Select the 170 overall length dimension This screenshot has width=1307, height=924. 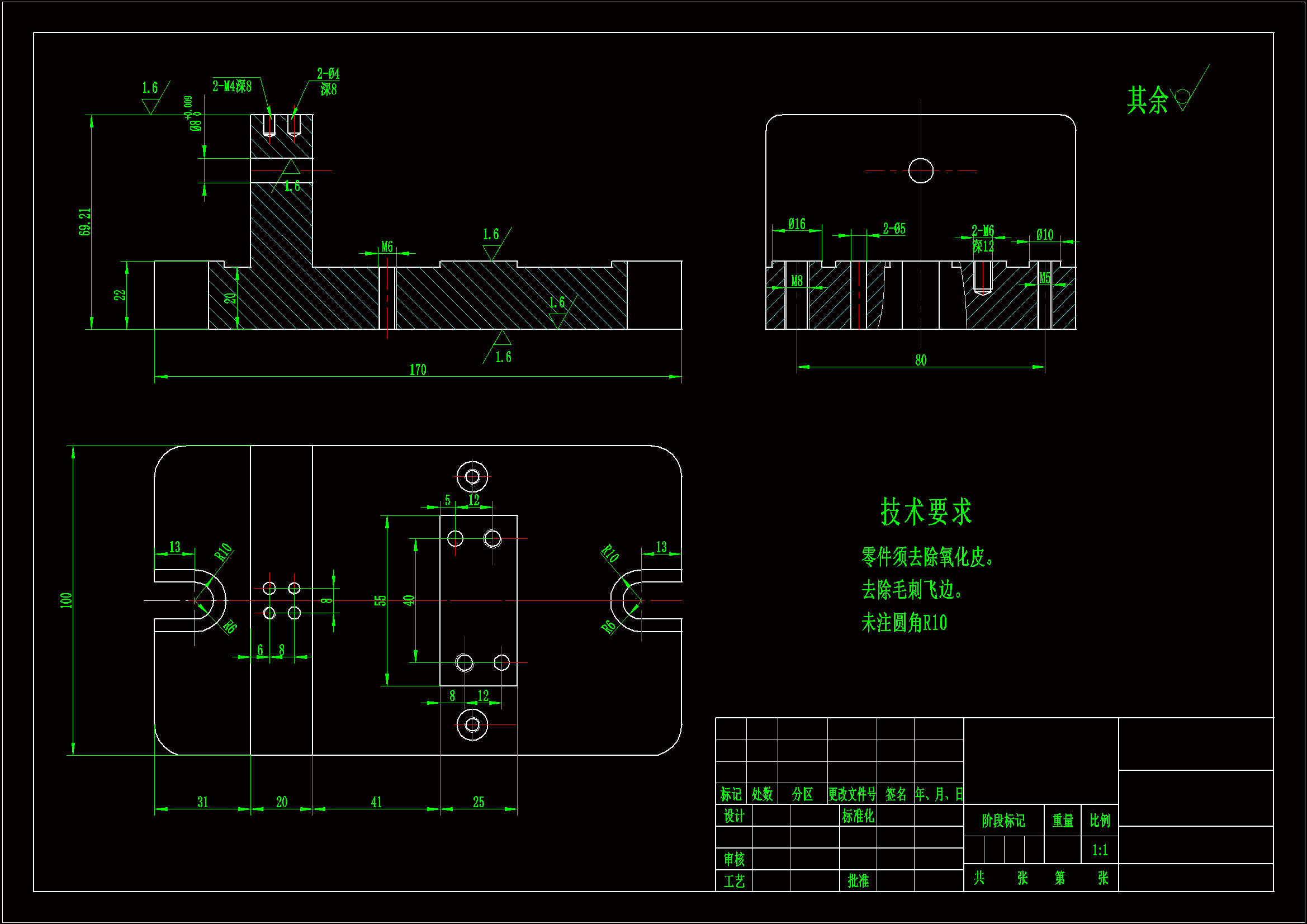click(x=418, y=369)
